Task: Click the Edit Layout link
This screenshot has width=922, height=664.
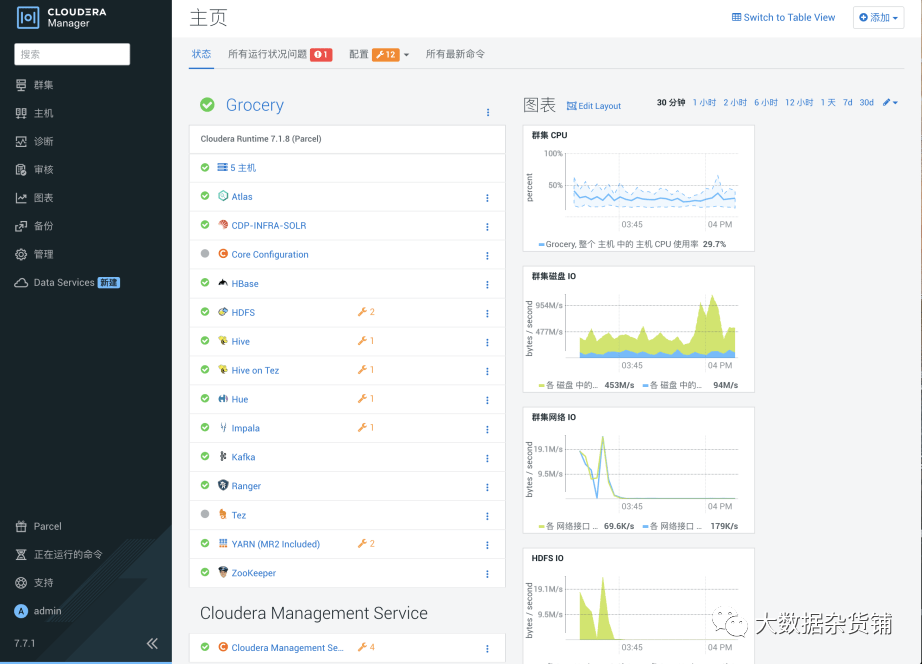Action: (x=594, y=106)
